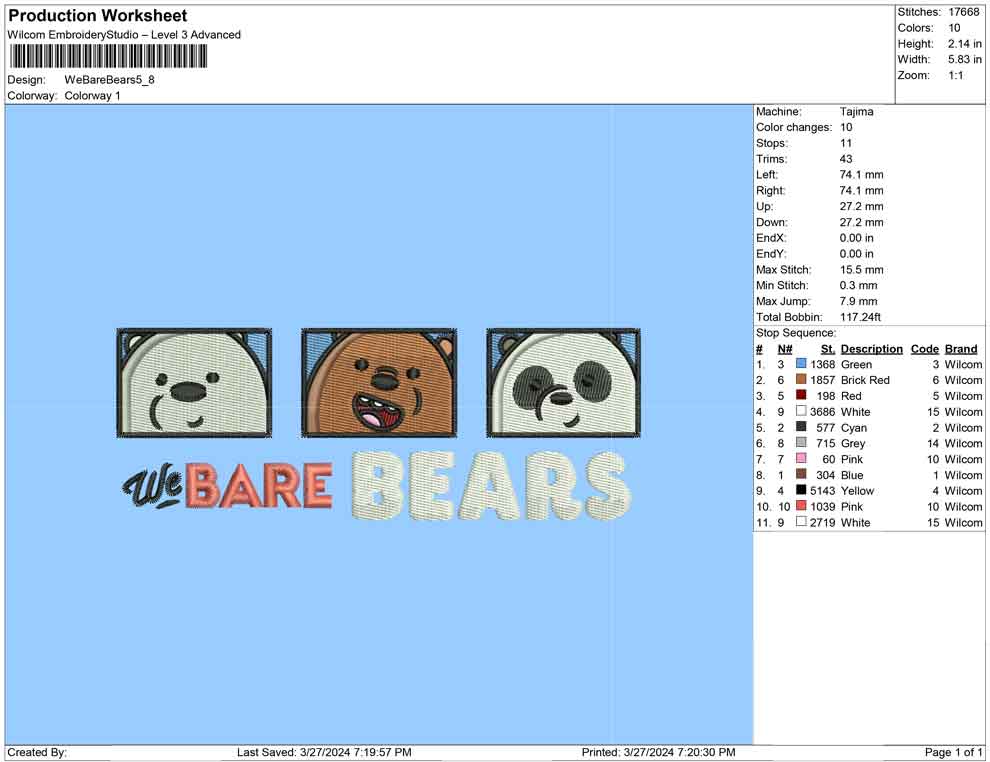Click the panda bear face thumbnail
990x762 pixels.
564,383
